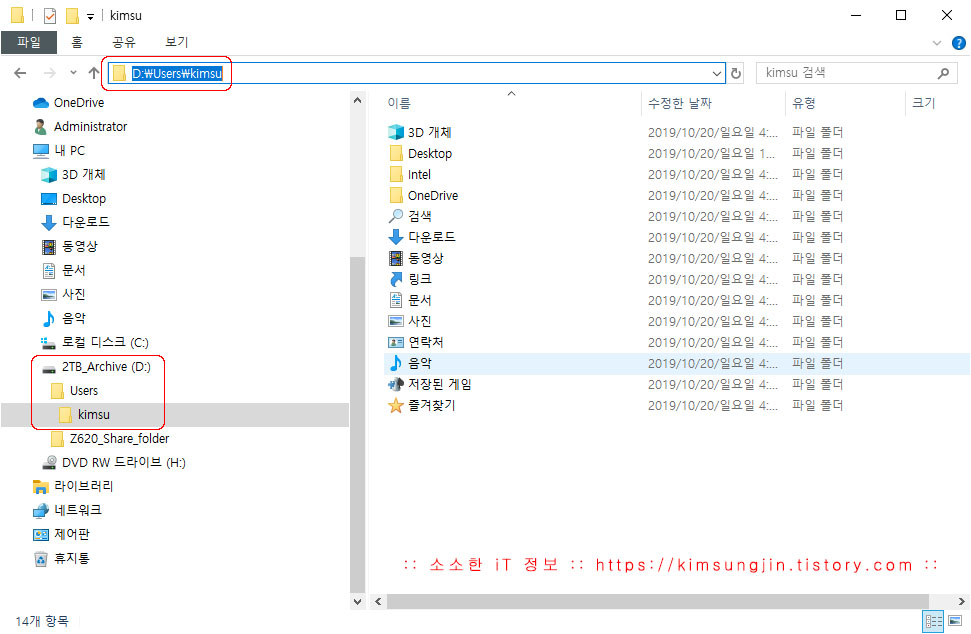Select 로컬 디스크 (C:) drive
971x634 pixels.
point(95,342)
